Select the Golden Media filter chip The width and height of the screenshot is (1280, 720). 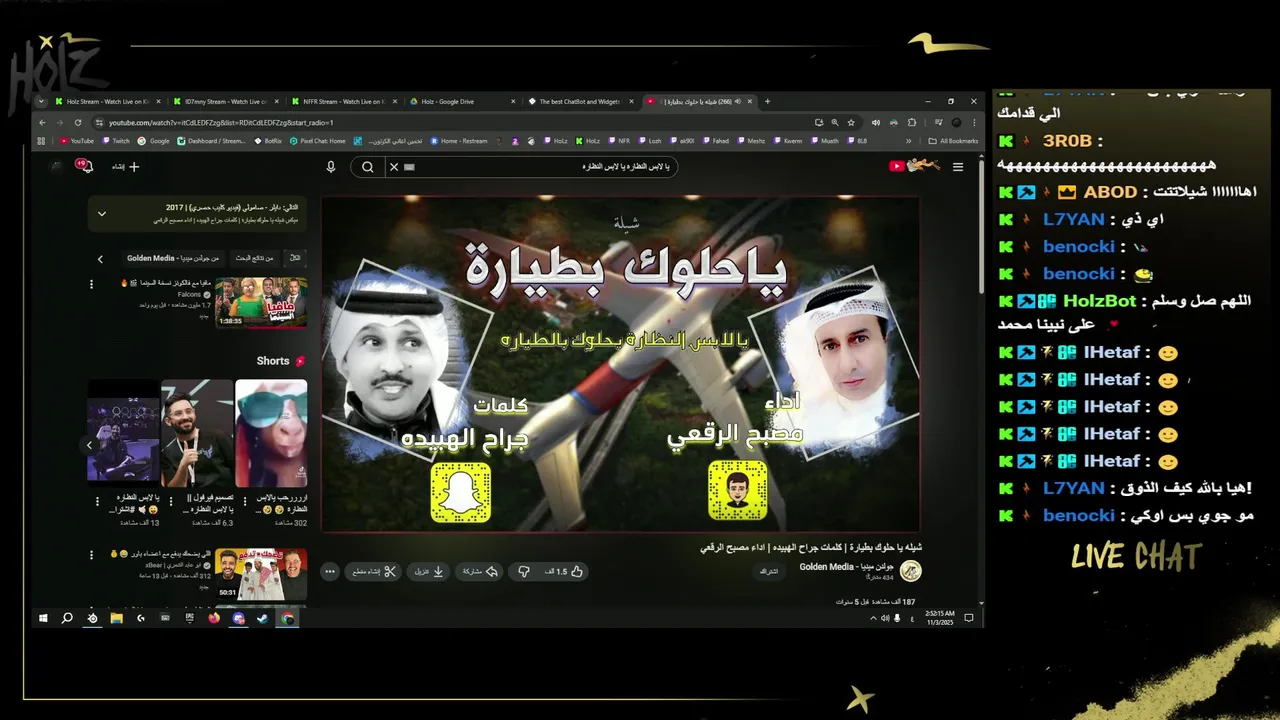tap(172, 258)
